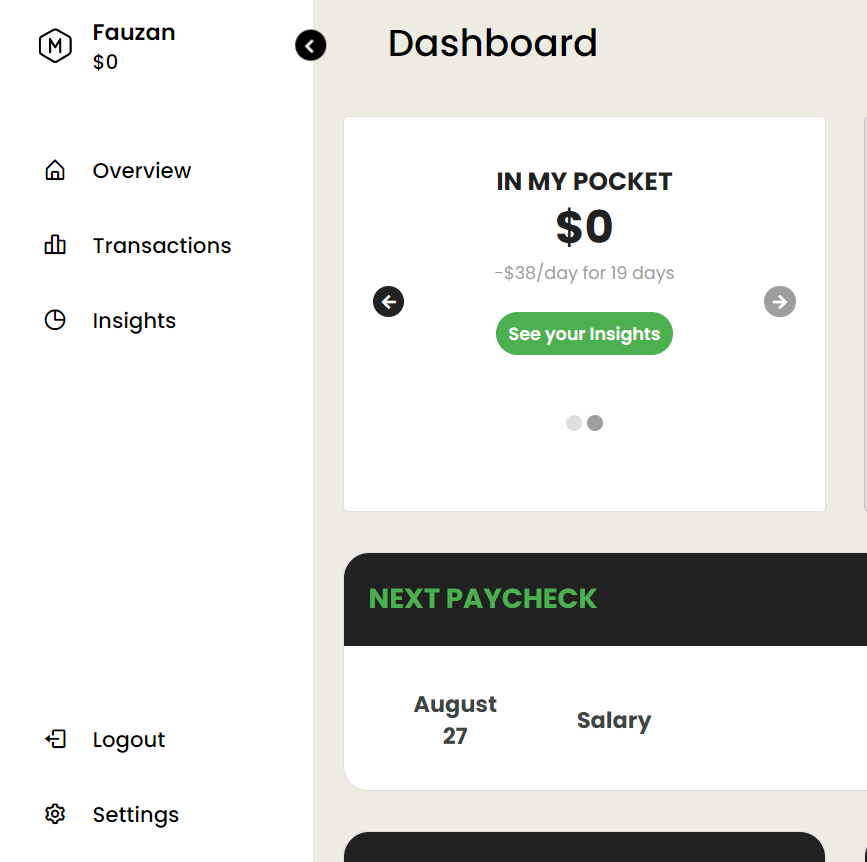Go to previous card with left arrow
Screen dimensions: 867x862
tap(388, 302)
